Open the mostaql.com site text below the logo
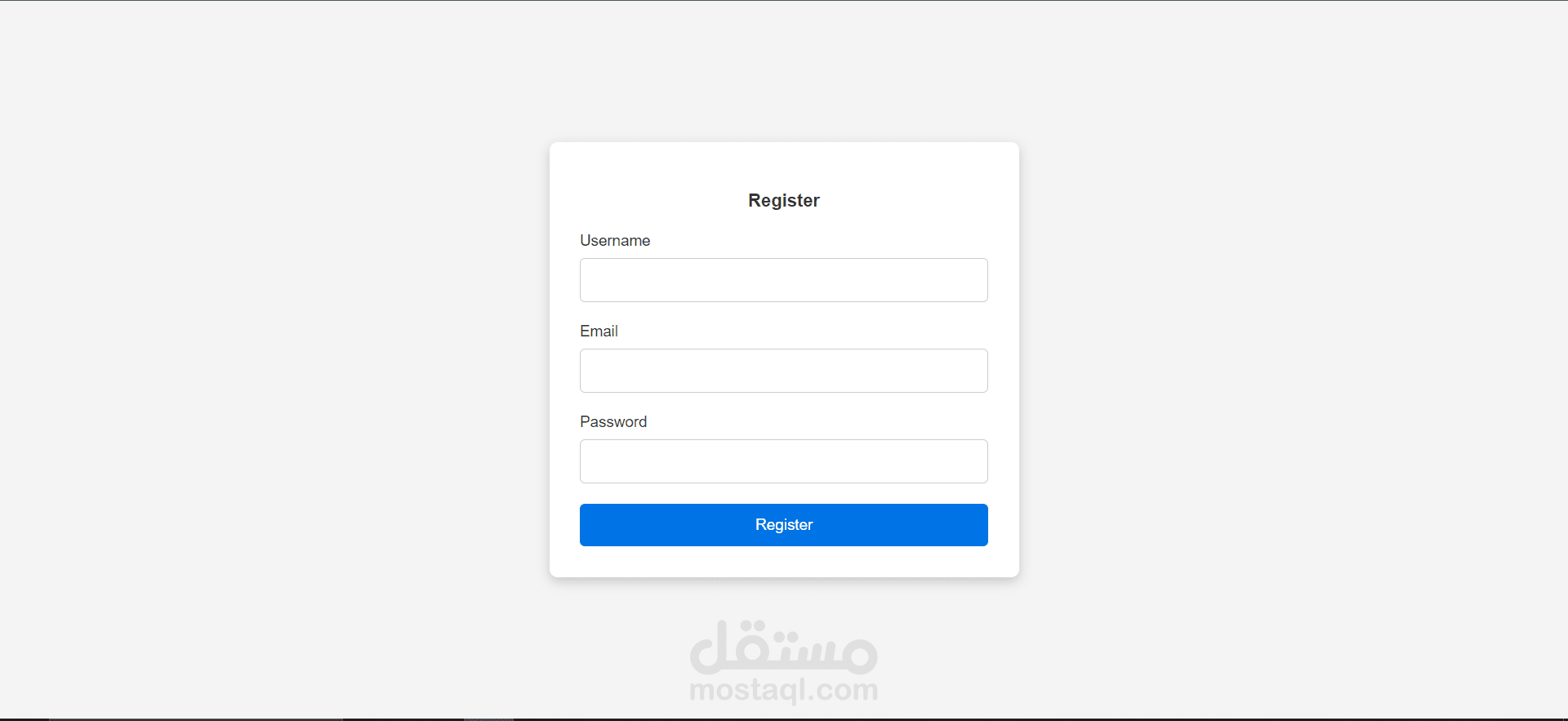Image resolution: width=1568 pixels, height=721 pixels. tap(784, 690)
